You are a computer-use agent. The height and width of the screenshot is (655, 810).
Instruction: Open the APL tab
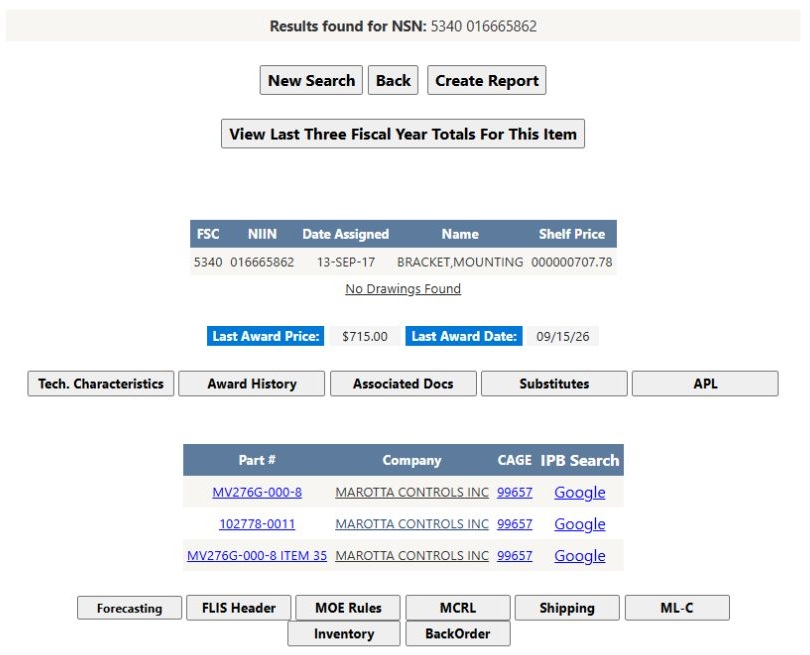coord(705,383)
